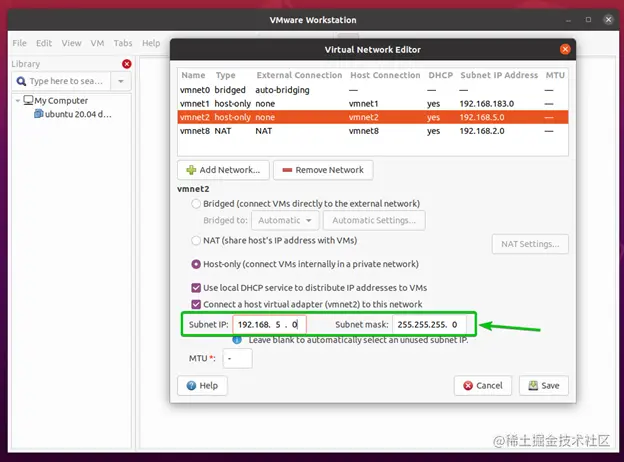The height and width of the screenshot is (462, 624).
Task: Open the Edit menu
Action: [44, 43]
